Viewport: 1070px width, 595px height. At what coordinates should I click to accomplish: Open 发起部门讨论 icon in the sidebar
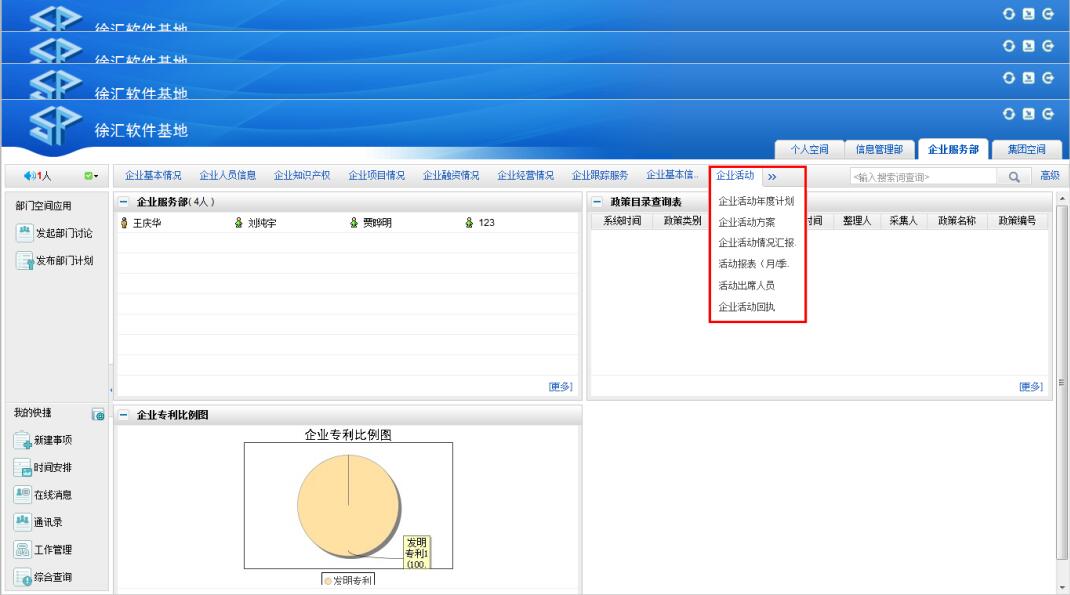[25, 233]
